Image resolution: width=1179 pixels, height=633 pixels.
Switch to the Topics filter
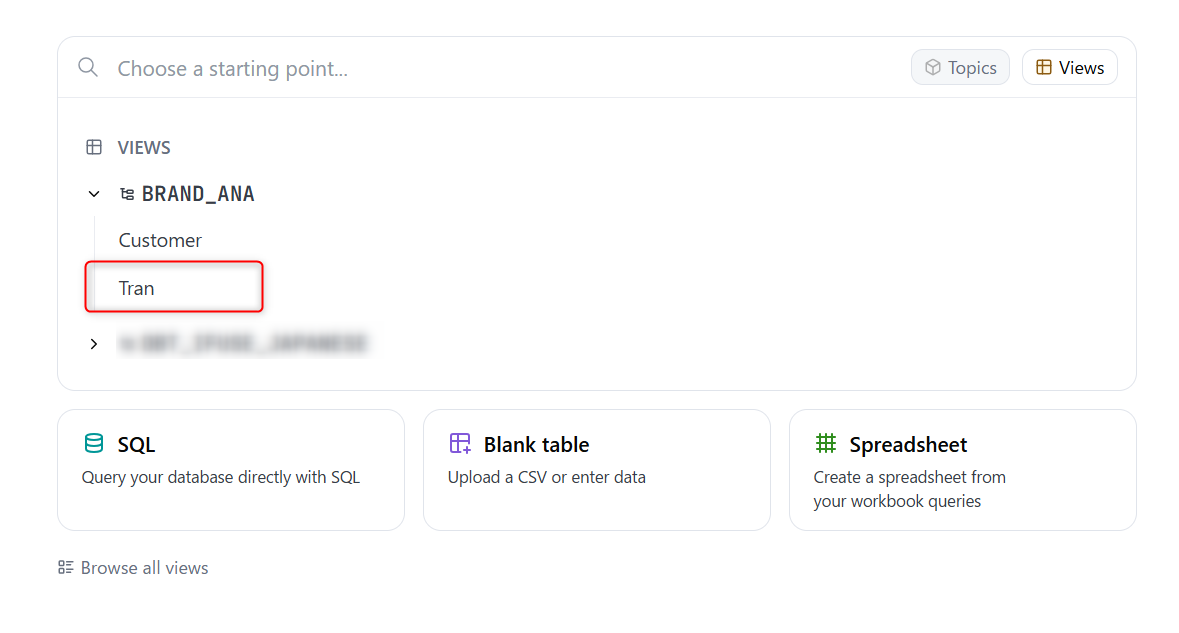coord(960,67)
